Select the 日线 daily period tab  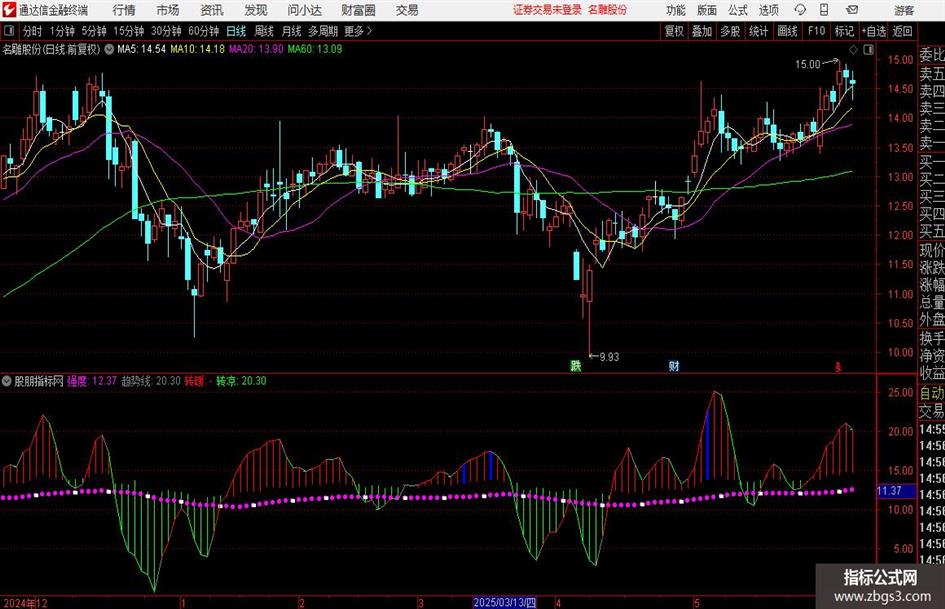point(236,31)
